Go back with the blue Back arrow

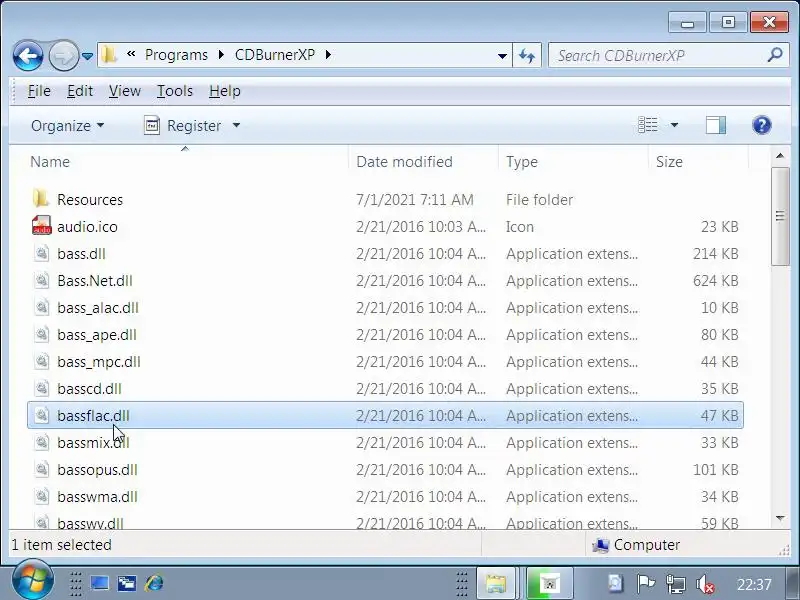pos(28,55)
